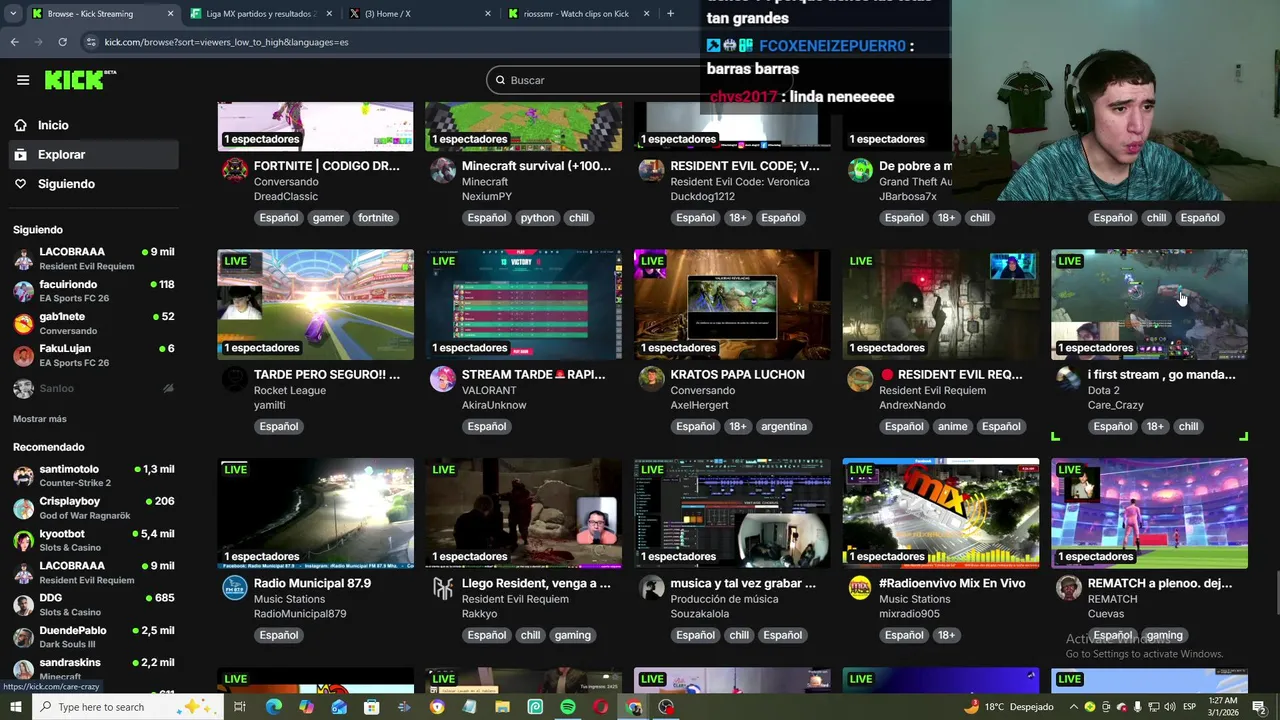This screenshot has width=1280, height=720.
Task: Open DuendePablo recommended channel
Action: point(93,637)
